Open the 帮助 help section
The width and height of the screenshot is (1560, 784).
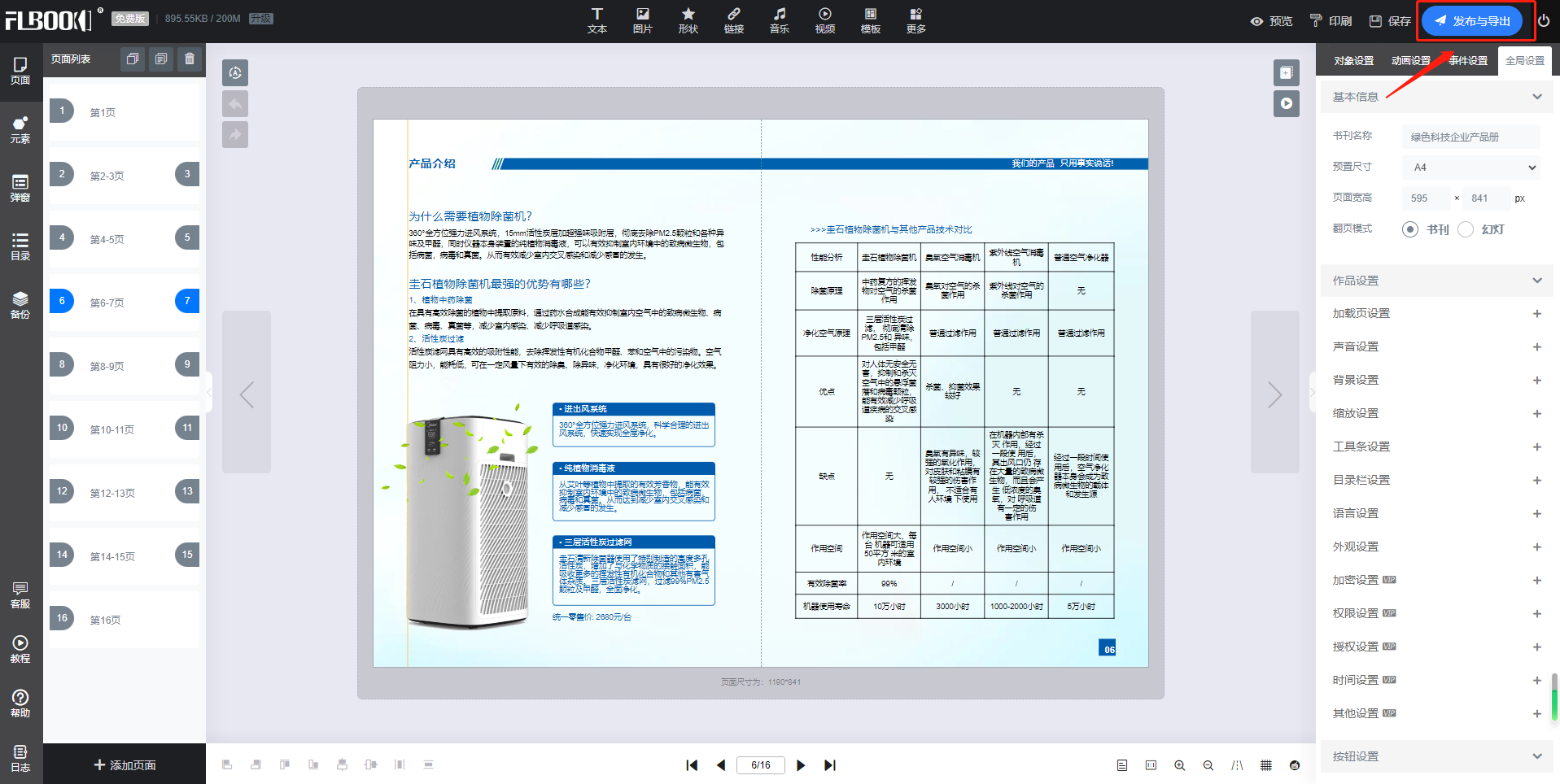(20, 703)
